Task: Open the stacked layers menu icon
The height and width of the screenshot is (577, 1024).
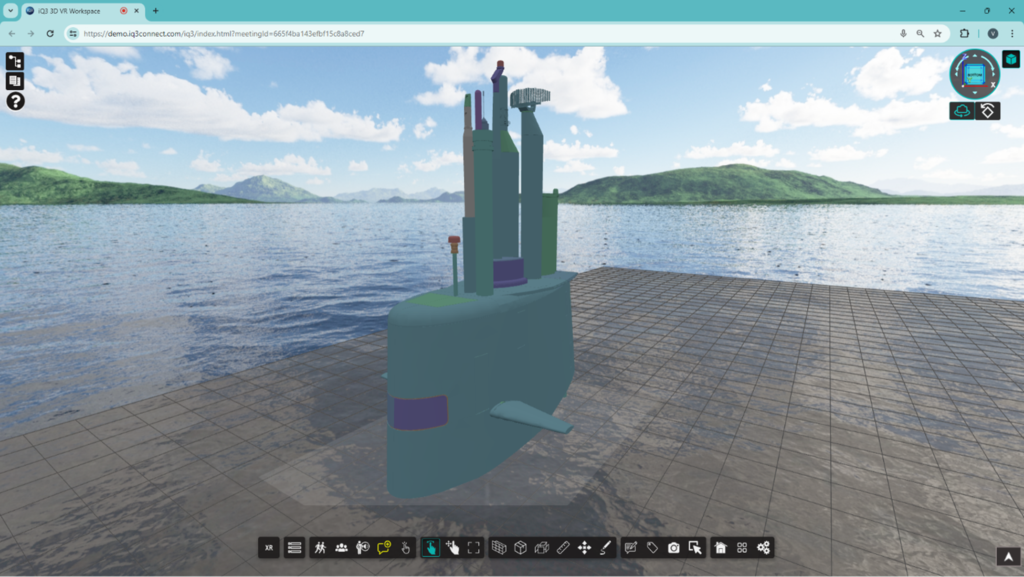Action: pyautogui.click(x=294, y=548)
